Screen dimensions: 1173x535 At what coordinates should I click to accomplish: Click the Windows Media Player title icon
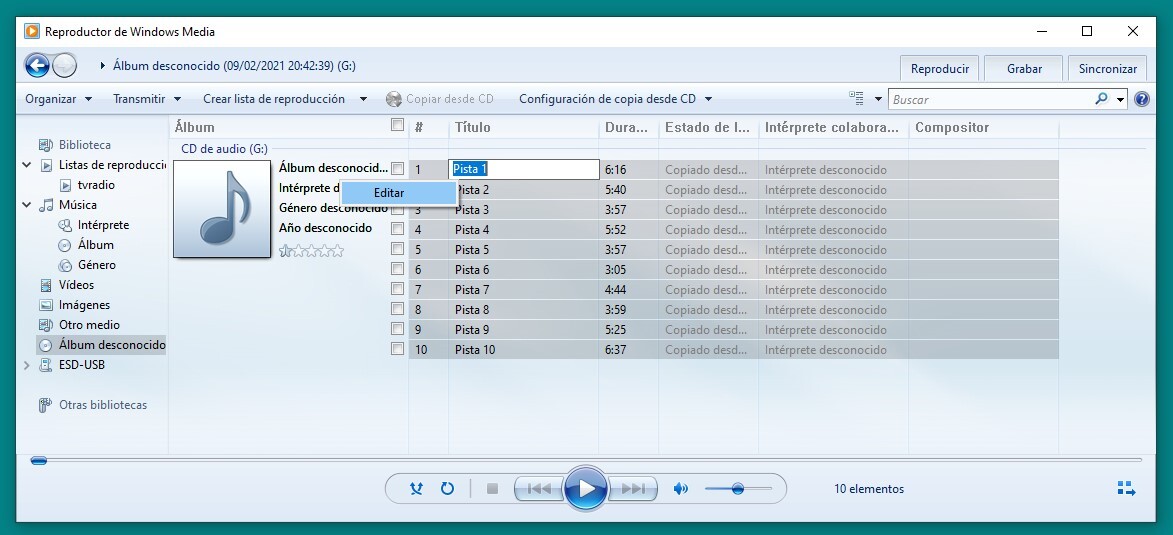(x=31, y=31)
